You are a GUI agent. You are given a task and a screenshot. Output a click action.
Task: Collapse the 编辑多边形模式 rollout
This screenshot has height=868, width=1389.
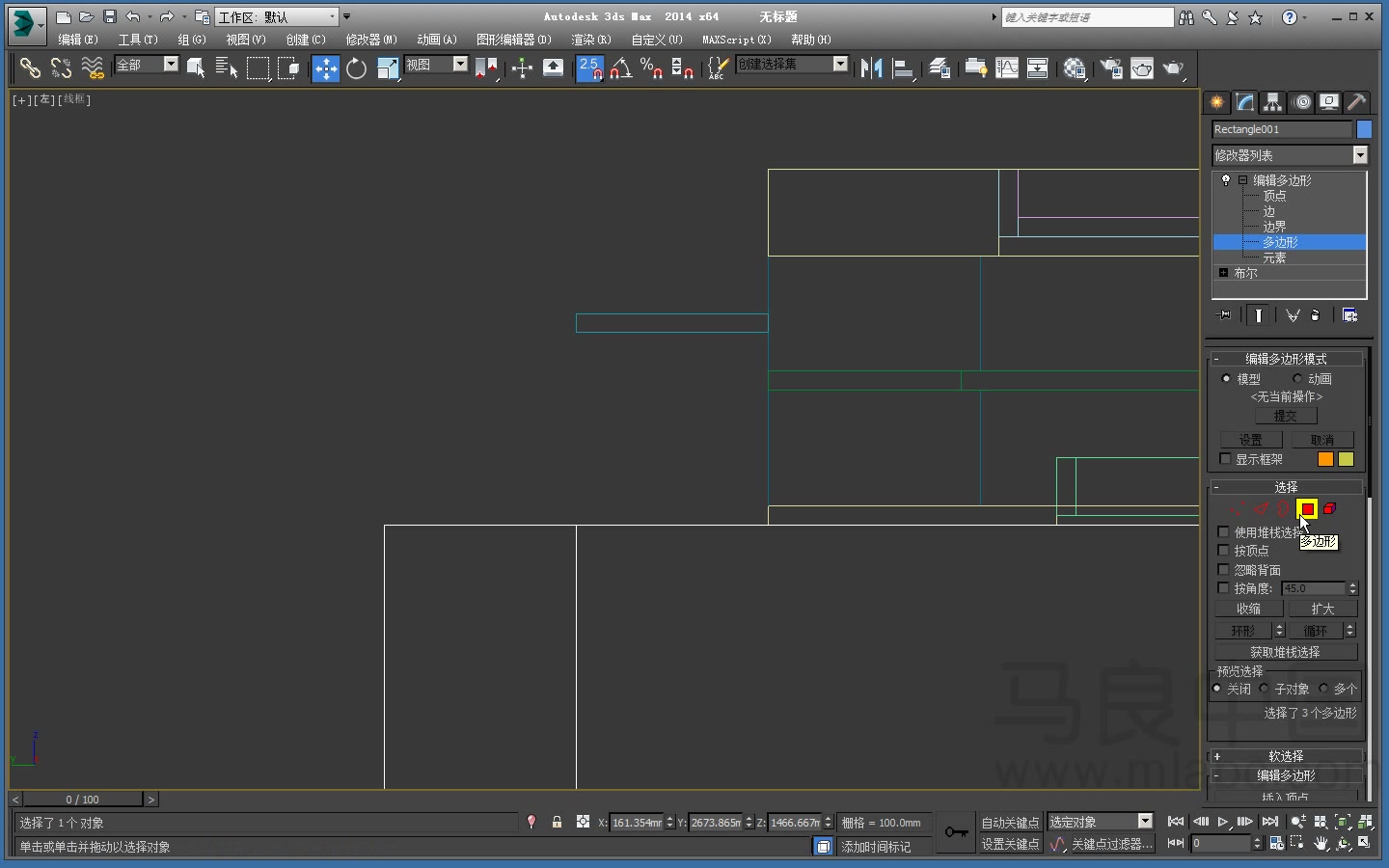point(1286,359)
